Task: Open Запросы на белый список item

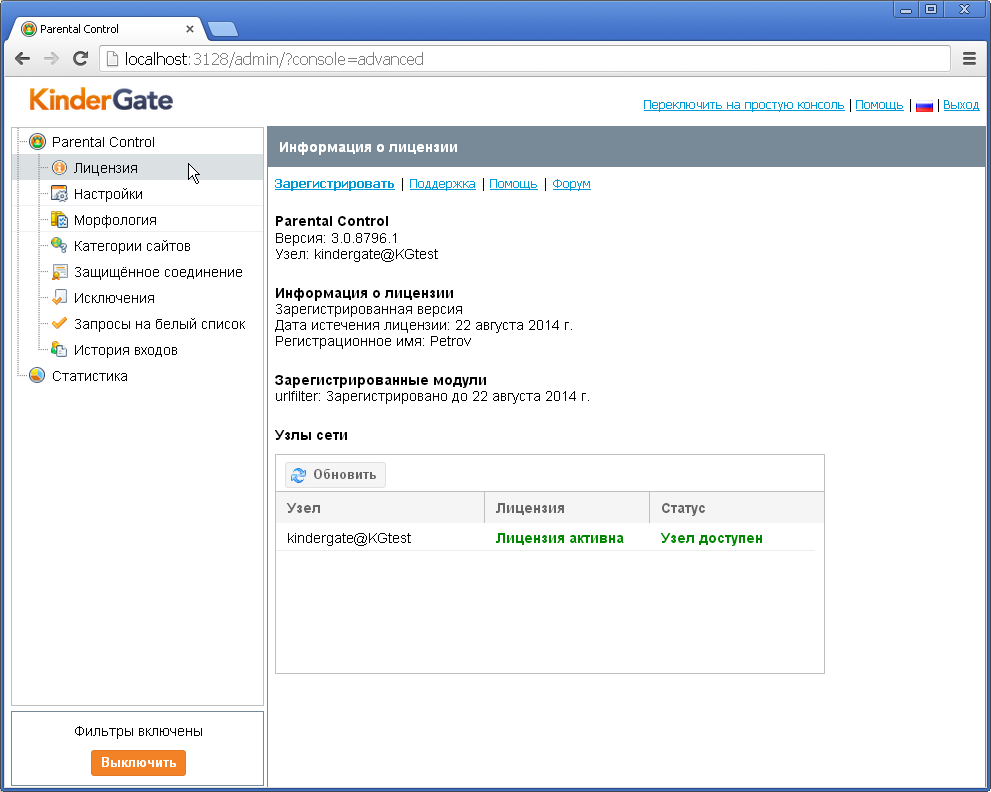Action: (x=159, y=324)
